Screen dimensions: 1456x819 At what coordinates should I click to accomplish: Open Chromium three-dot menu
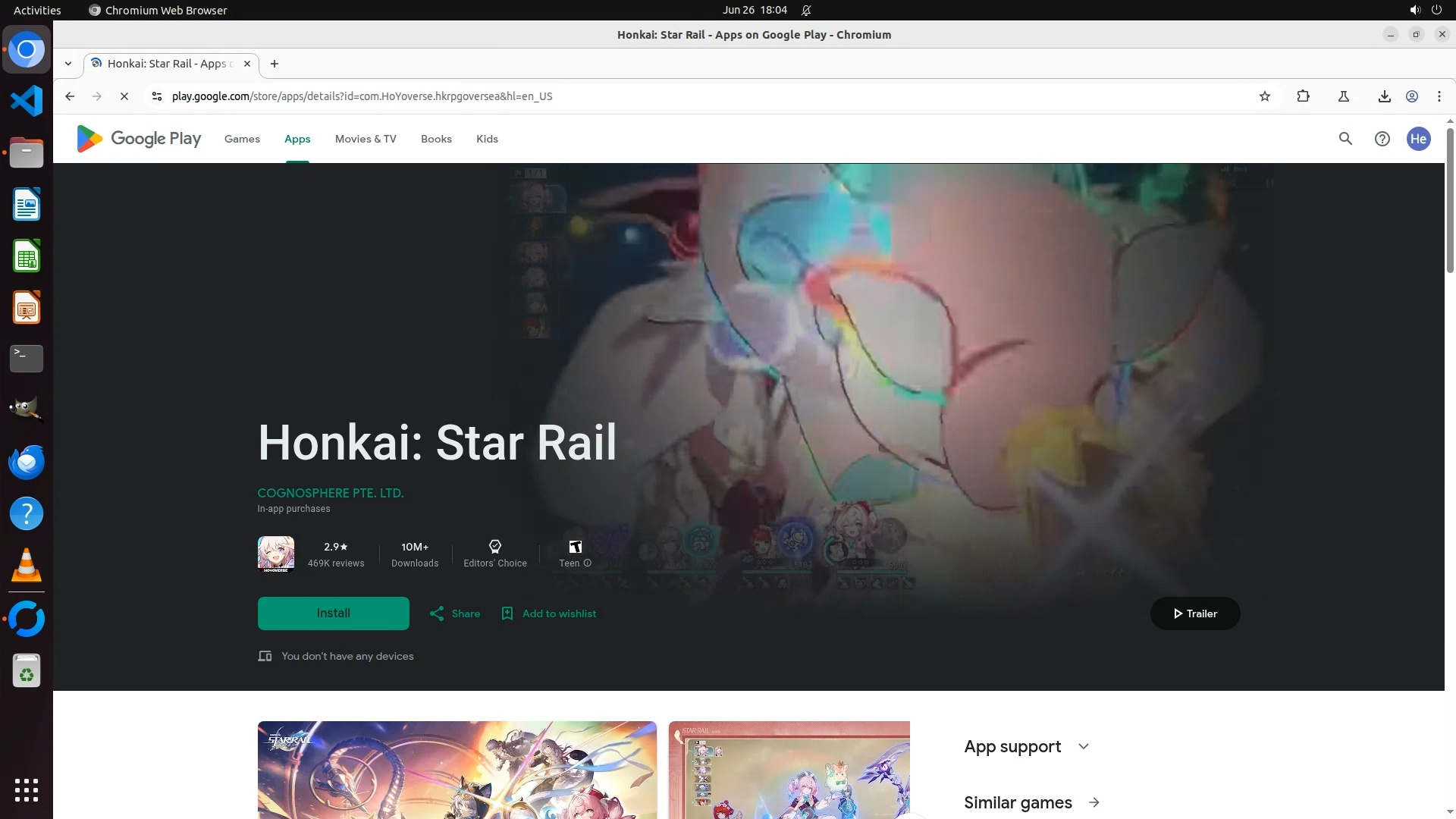1439,96
